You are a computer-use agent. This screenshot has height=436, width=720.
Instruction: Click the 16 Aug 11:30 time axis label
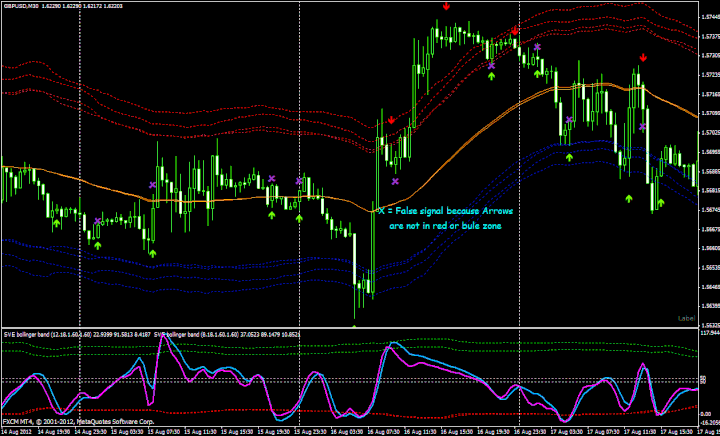pyautogui.click(x=421, y=432)
